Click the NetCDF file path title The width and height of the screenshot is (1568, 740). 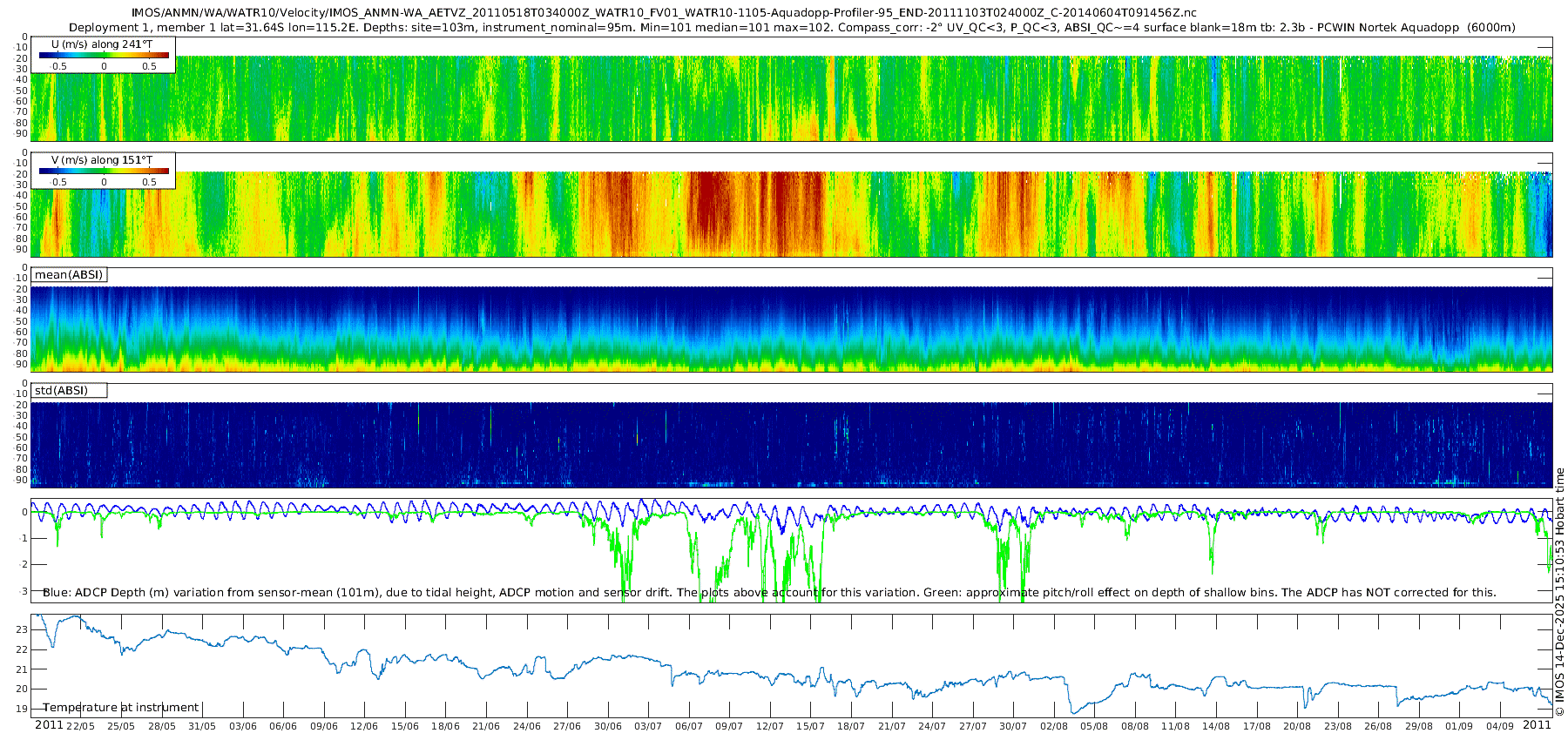click(x=664, y=13)
